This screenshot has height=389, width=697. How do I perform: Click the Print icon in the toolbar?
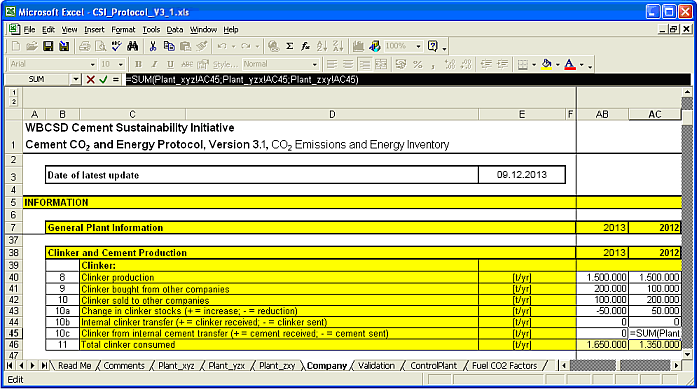pyautogui.click(x=84, y=46)
